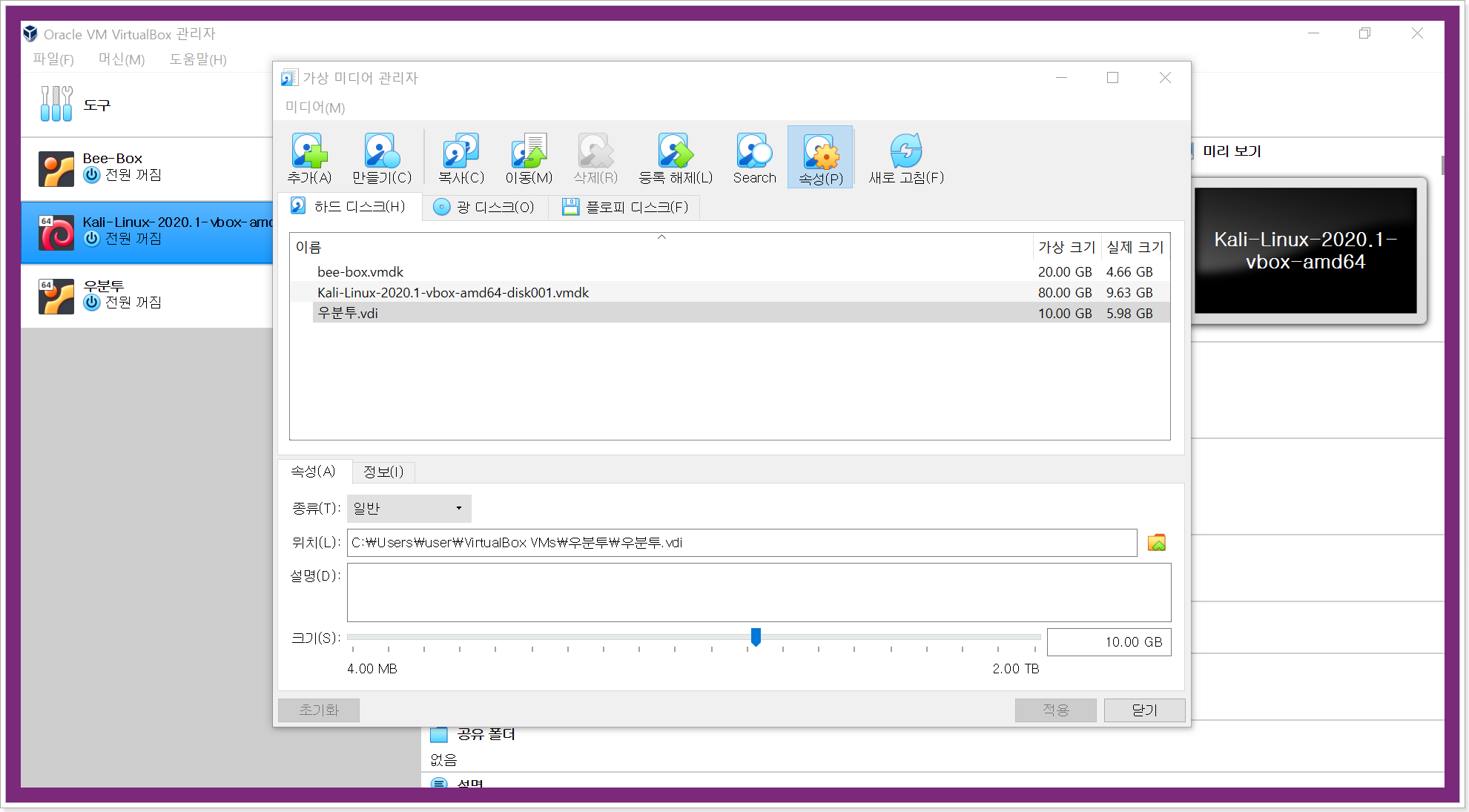The width and height of the screenshot is (1469, 812).
Task: Maximize the 가상 미디어 관리자 window
Action: click(1112, 78)
